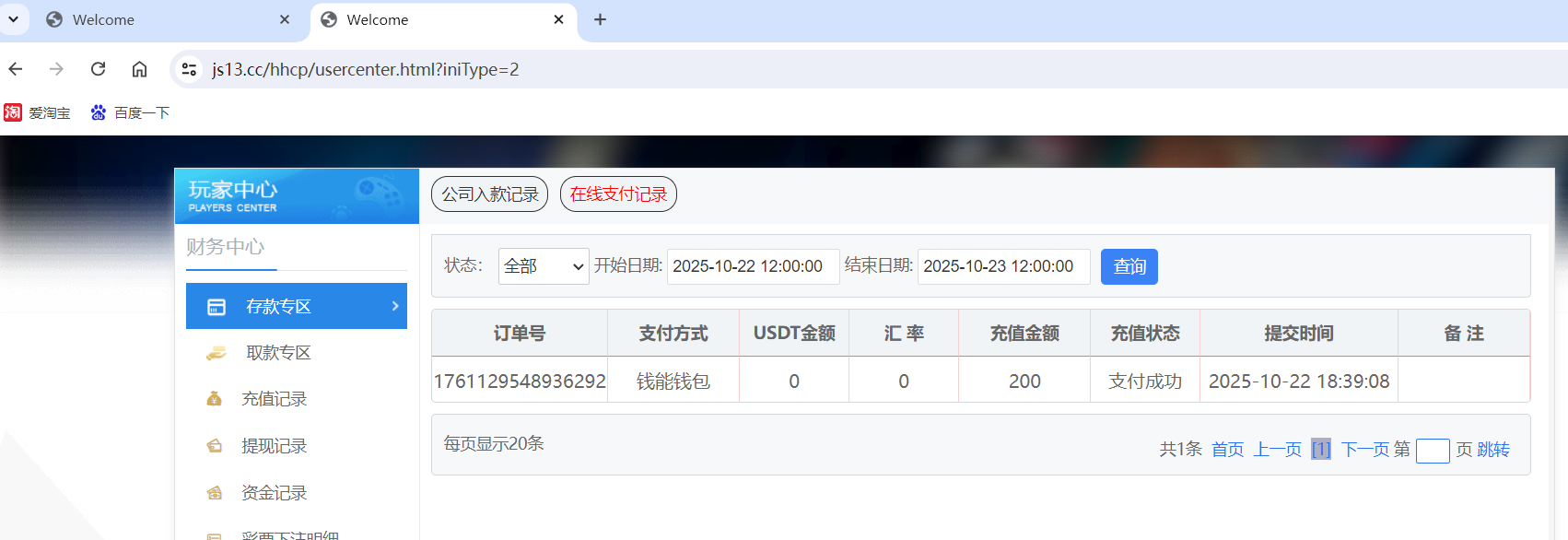Screen dimensions: 1568x540
Task: Click the 存款专区 card icon
Action: click(x=216, y=307)
